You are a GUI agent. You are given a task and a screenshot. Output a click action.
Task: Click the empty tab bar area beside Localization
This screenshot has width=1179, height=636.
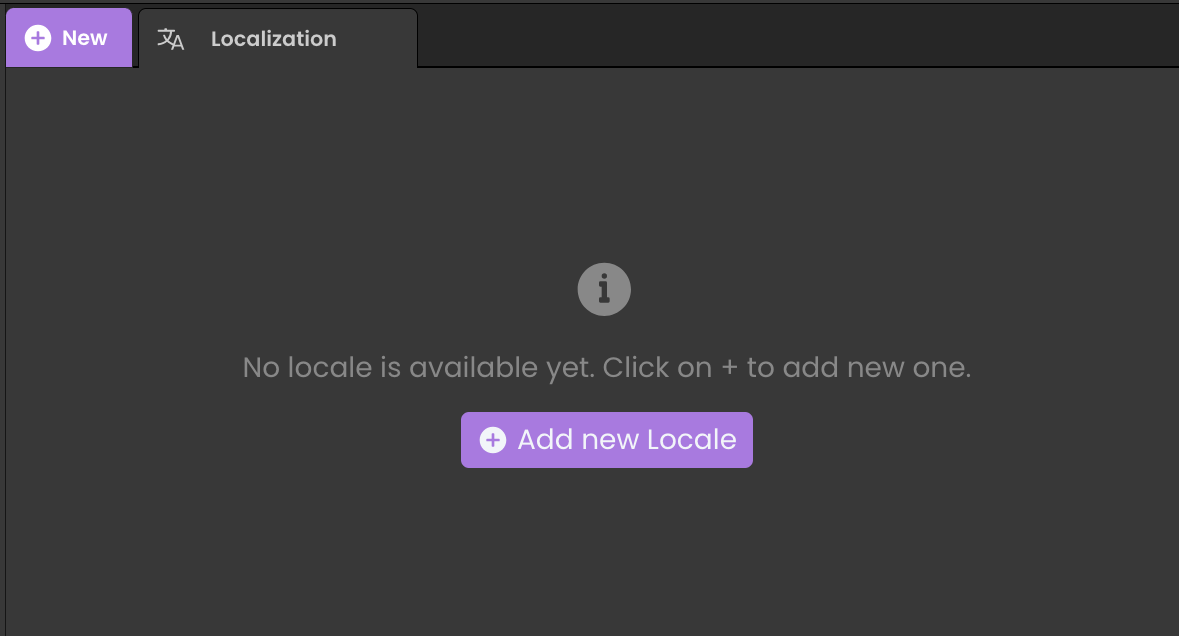[x=797, y=36]
